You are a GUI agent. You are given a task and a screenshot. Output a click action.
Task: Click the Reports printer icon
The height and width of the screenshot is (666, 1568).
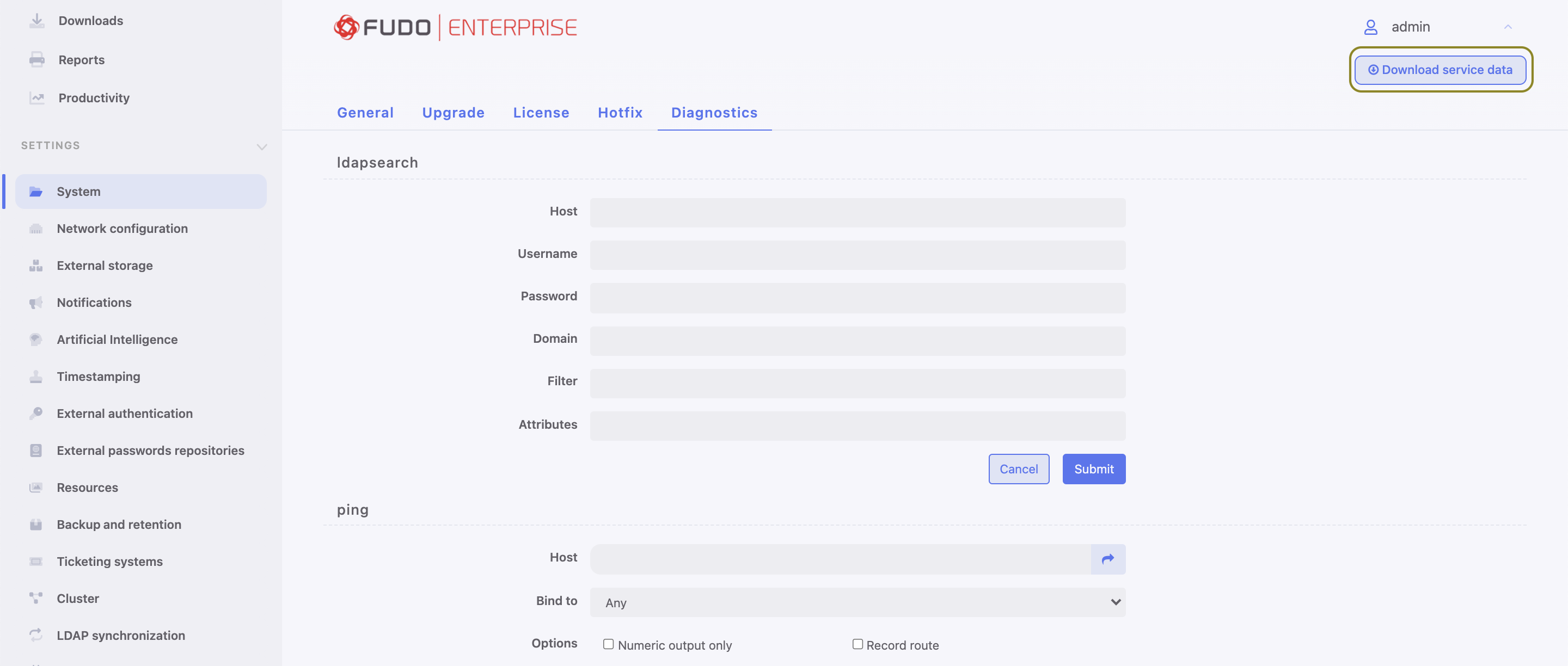pyautogui.click(x=36, y=60)
